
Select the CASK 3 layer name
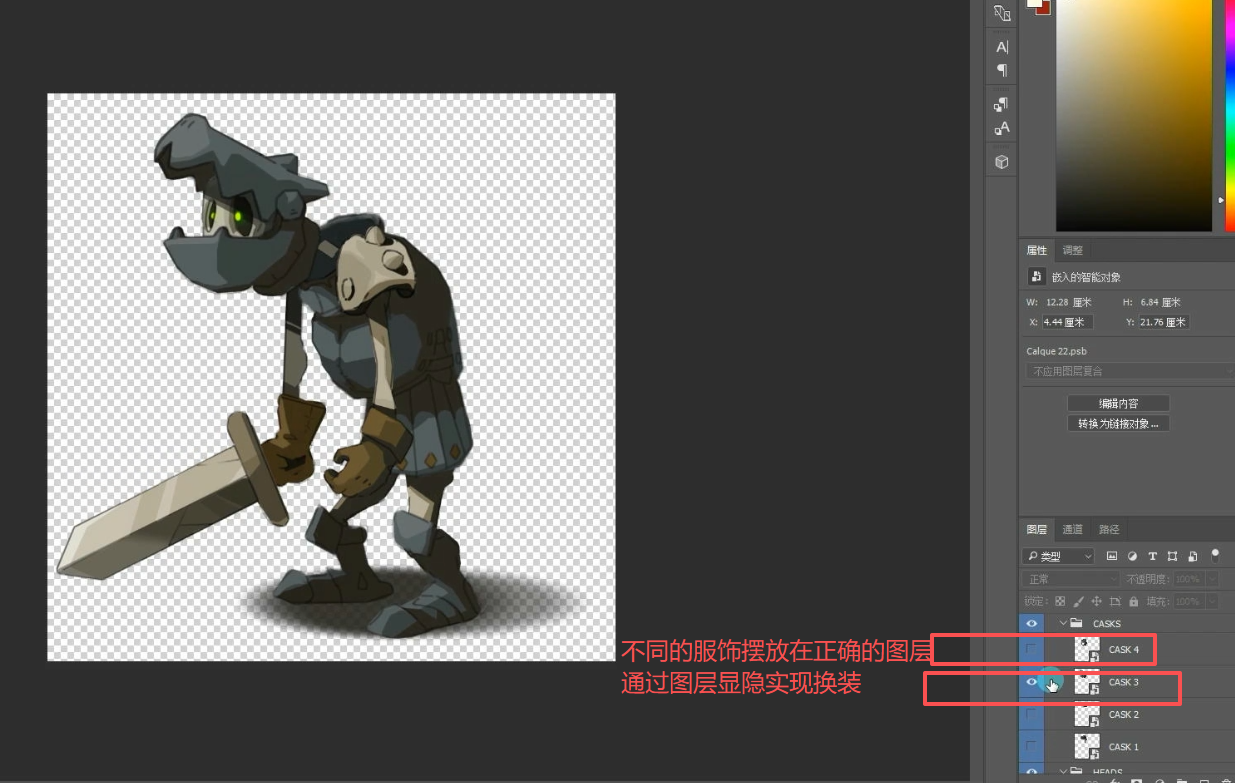tap(1124, 682)
